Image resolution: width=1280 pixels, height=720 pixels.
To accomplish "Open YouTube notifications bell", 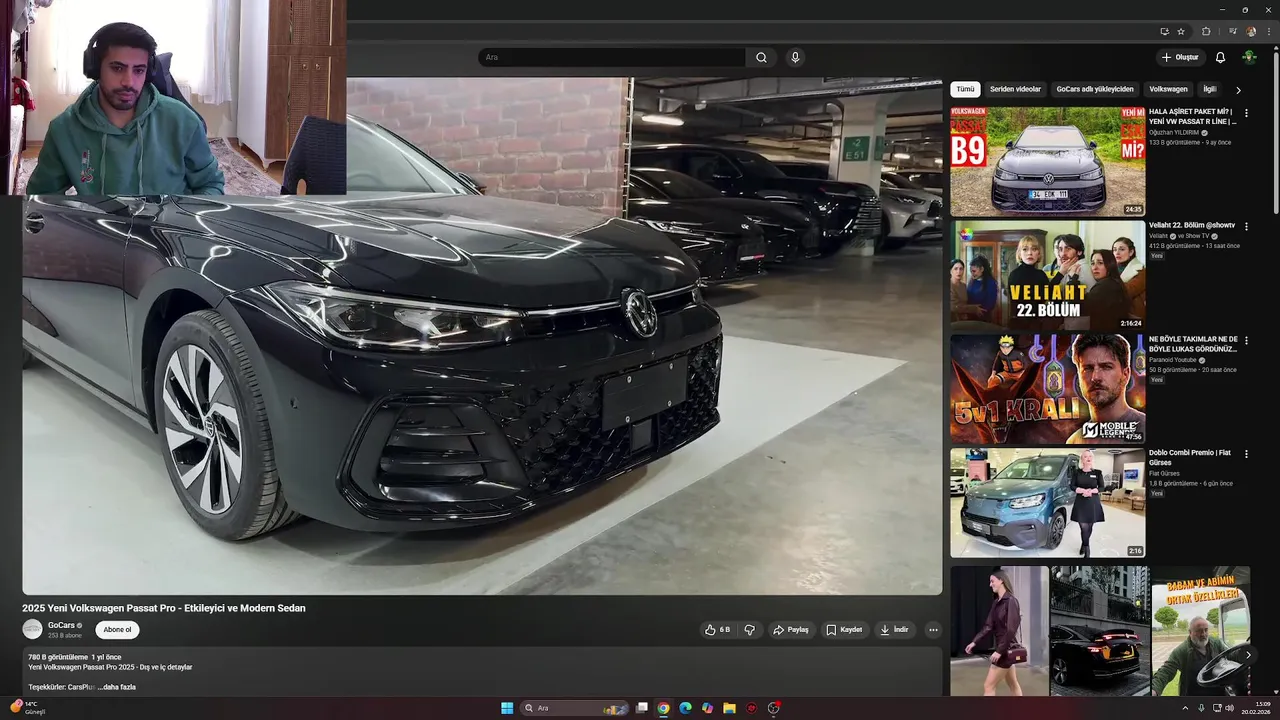I will pos(1220,57).
